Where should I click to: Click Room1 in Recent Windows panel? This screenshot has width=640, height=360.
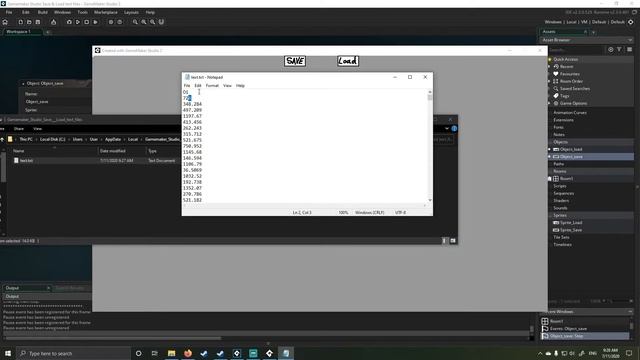tap(556, 322)
